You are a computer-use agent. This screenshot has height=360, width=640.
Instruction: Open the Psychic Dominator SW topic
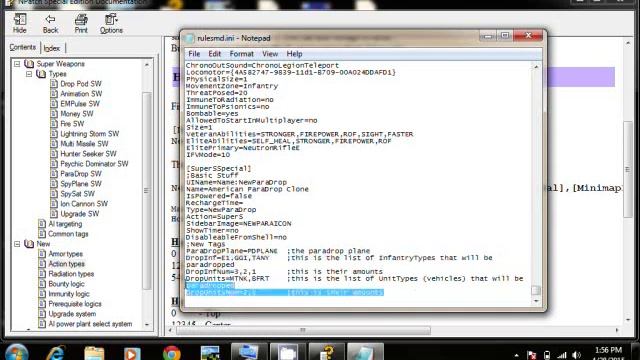pos(94,164)
